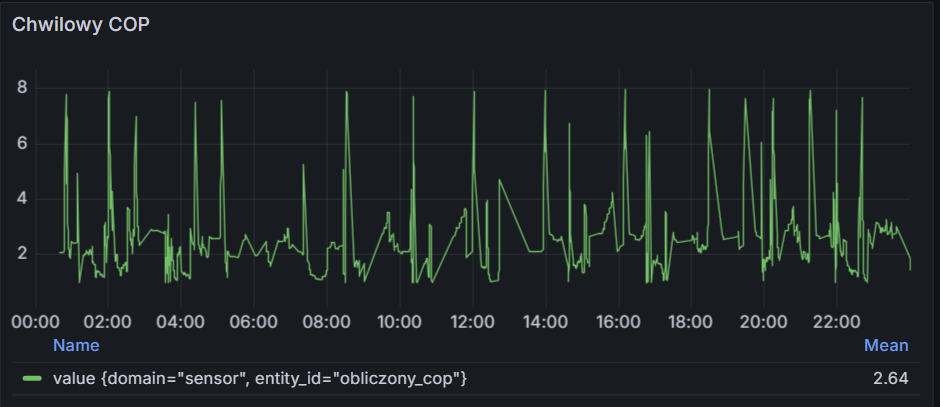Open color picker for green series swatch
Viewport: 940px width, 407px height.
coord(33,379)
